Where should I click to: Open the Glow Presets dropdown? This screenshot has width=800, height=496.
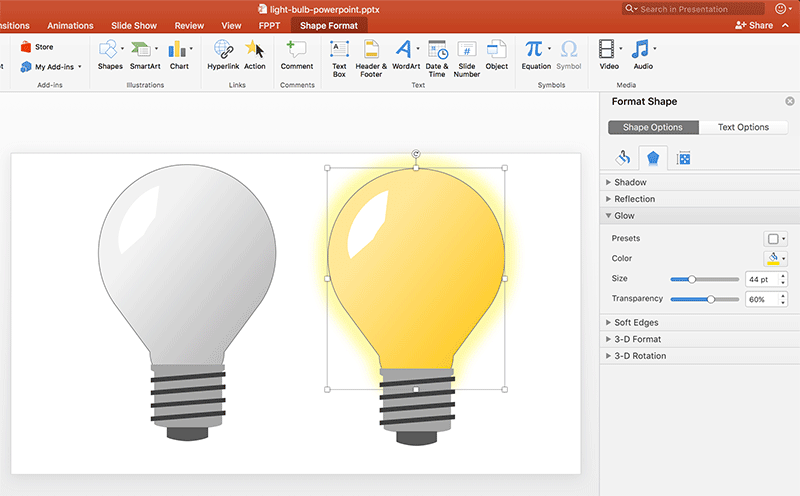tap(776, 239)
